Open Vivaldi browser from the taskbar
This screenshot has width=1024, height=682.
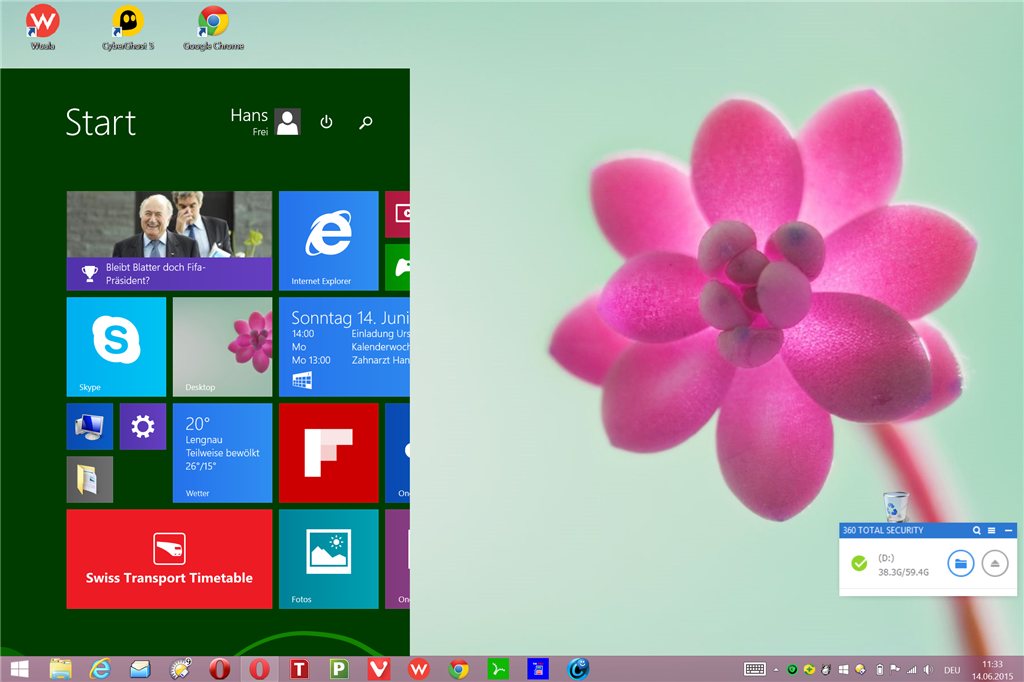[x=379, y=669]
